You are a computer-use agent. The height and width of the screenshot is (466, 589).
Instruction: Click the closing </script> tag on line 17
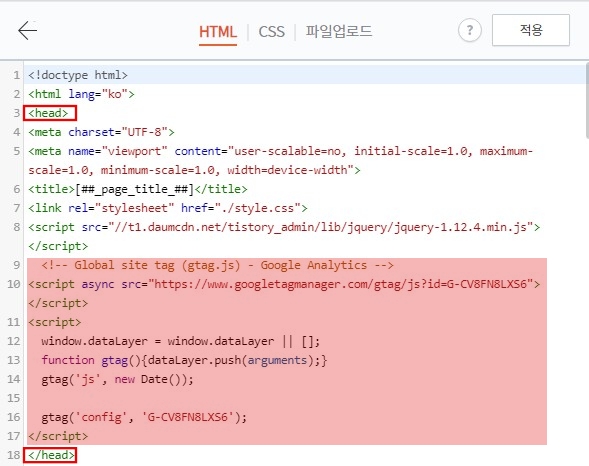coord(58,436)
